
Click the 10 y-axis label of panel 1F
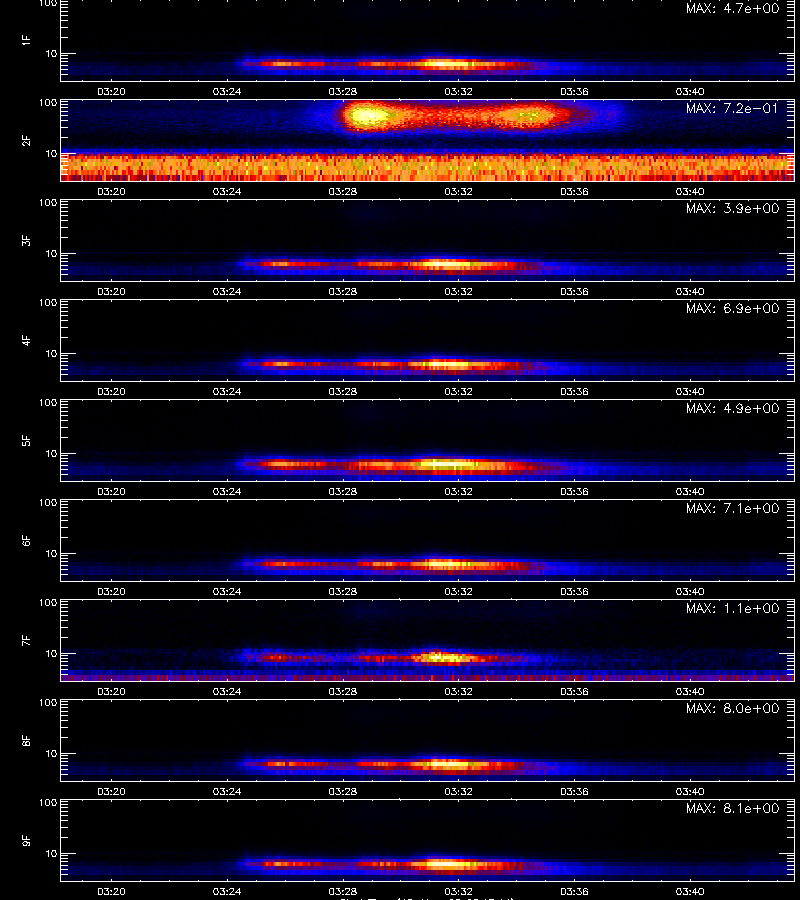click(51, 53)
